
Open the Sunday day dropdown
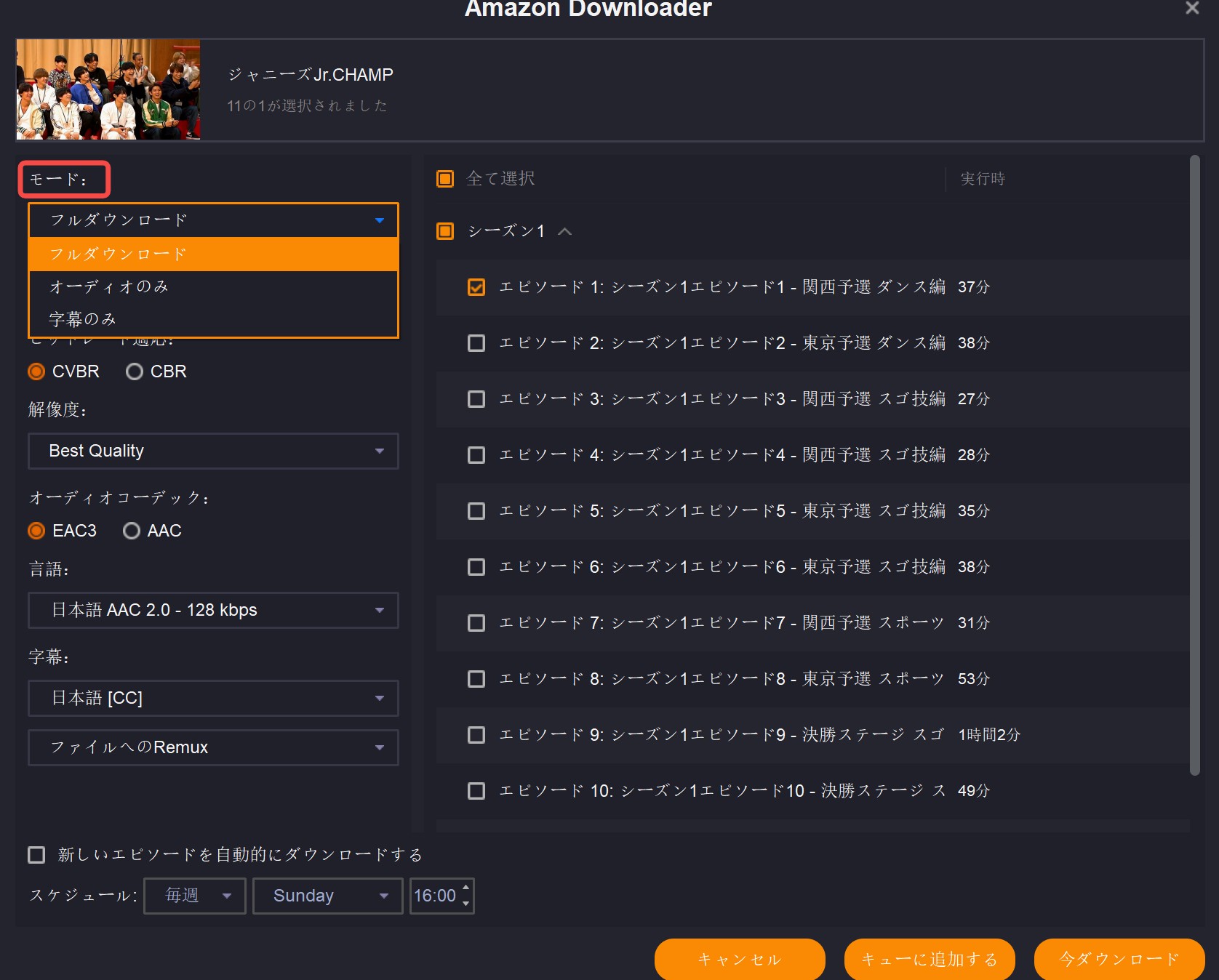[x=328, y=896]
